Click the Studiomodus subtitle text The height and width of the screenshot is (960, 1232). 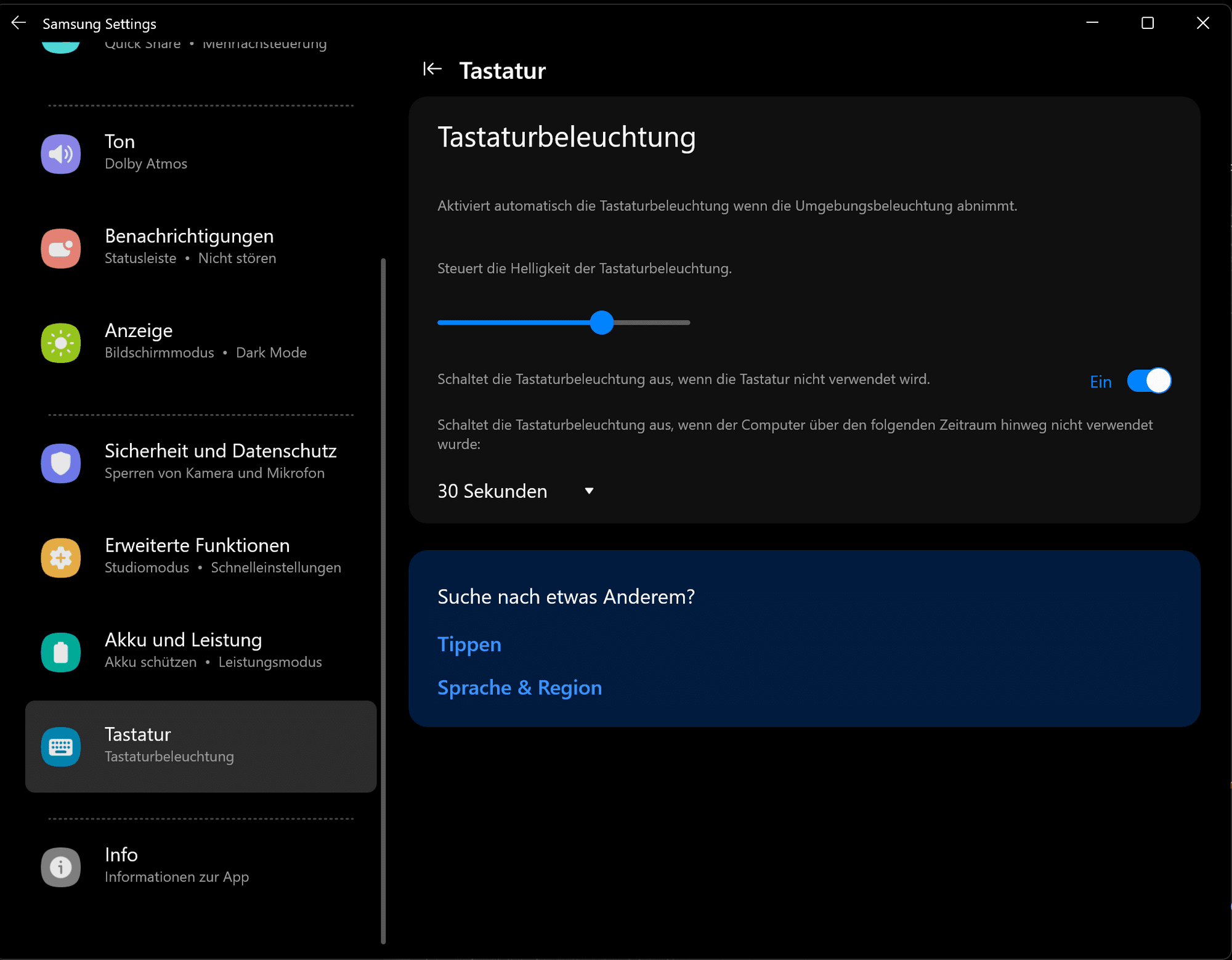(x=147, y=568)
